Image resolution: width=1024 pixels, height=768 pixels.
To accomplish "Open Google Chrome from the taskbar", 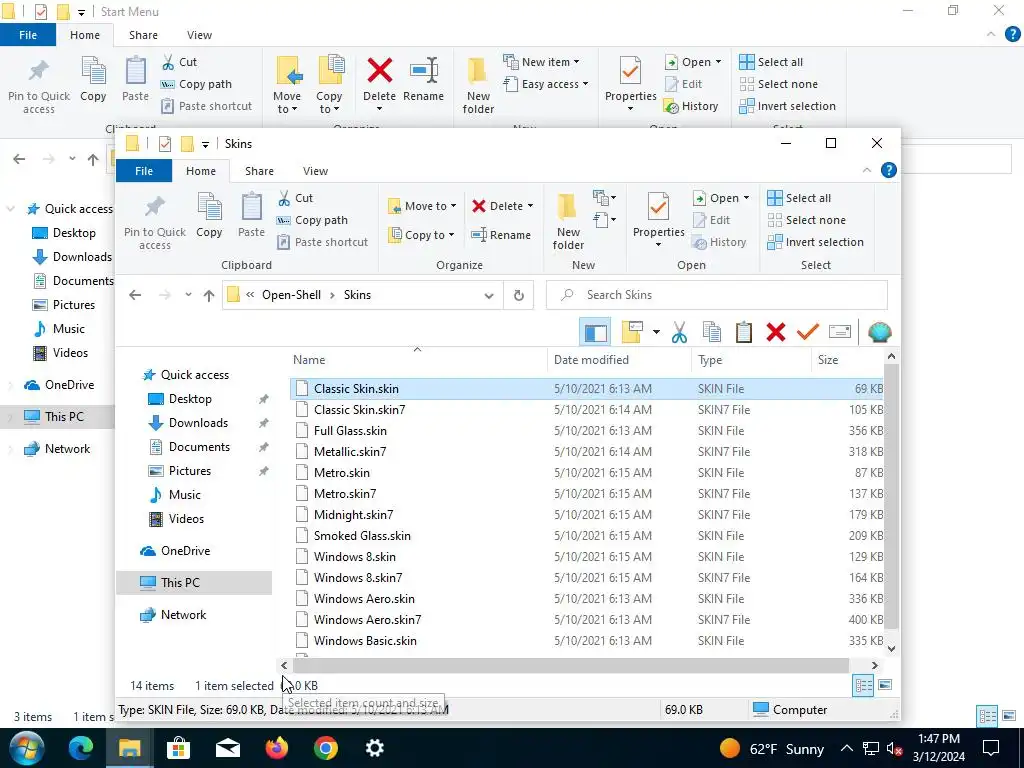I will pyautogui.click(x=326, y=748).
